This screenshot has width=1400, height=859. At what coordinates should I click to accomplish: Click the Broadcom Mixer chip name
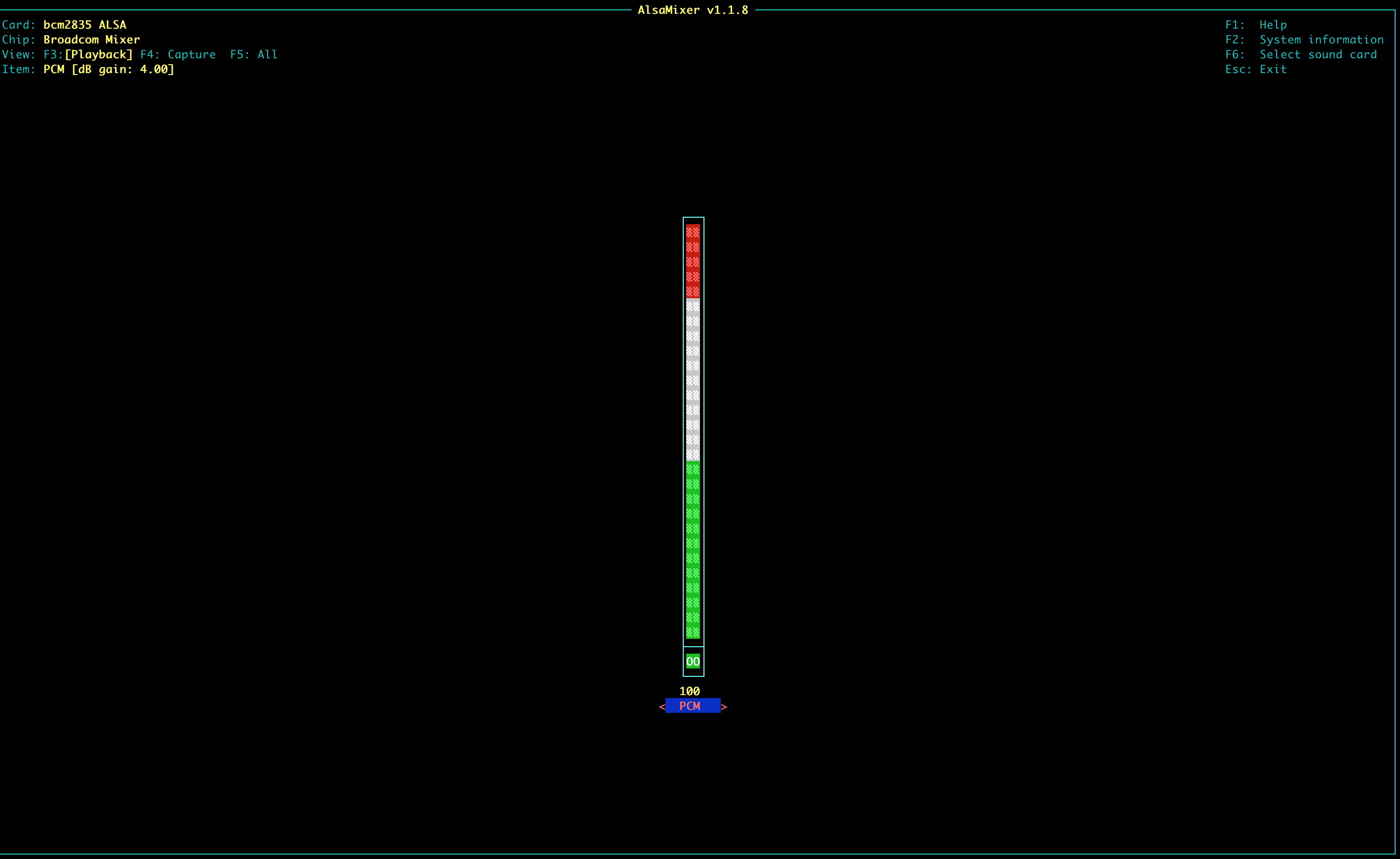pos(91,40)
